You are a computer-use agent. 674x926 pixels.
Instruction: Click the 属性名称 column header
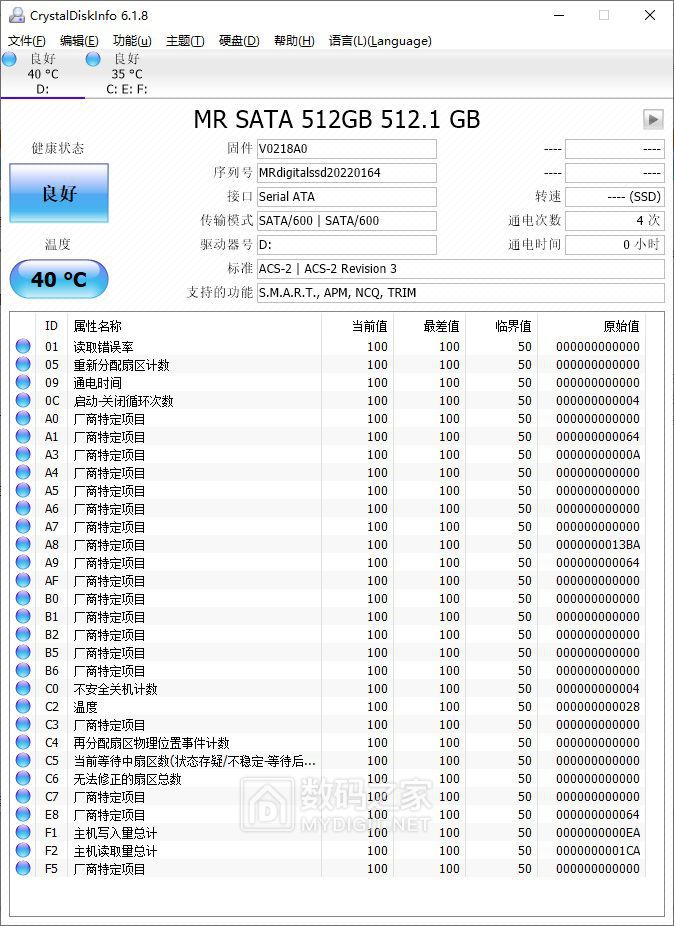[x=194, y=326]
